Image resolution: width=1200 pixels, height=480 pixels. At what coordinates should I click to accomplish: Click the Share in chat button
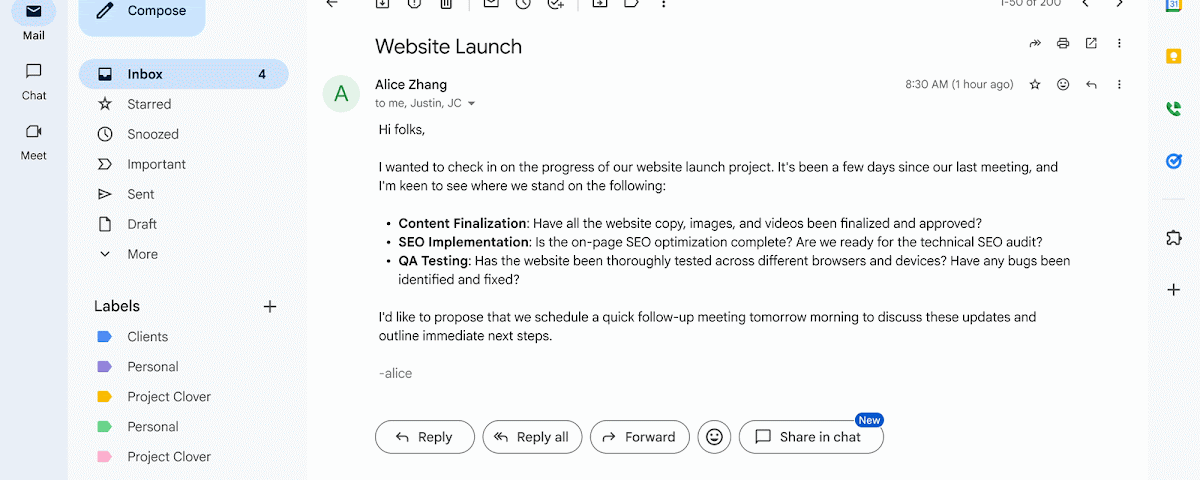point(810,437)
